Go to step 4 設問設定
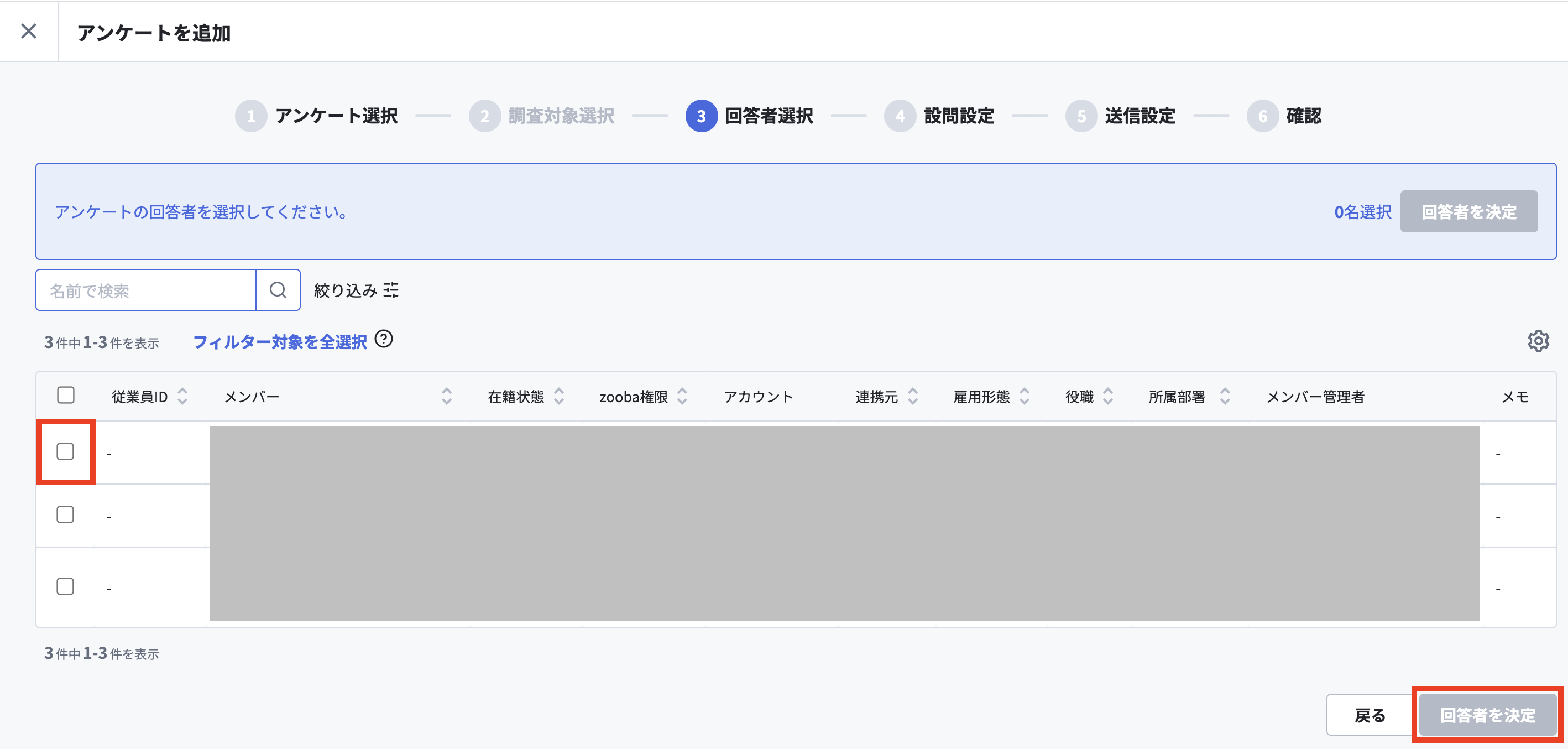 click(x=939, y=116)
